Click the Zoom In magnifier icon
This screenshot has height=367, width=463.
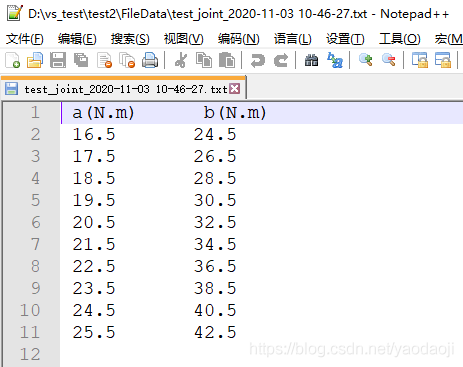pos(365,60)
